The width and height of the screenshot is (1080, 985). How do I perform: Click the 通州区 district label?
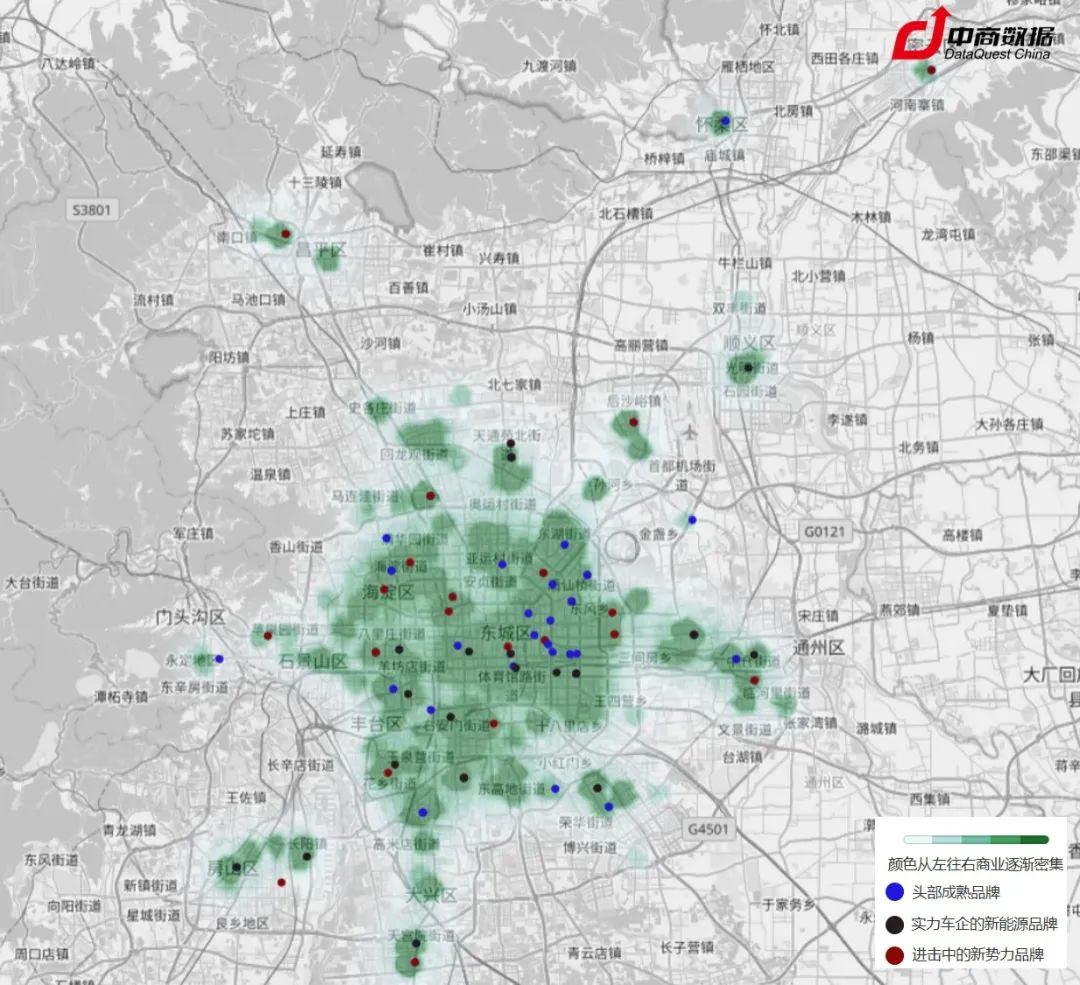(x=821, y=648)
